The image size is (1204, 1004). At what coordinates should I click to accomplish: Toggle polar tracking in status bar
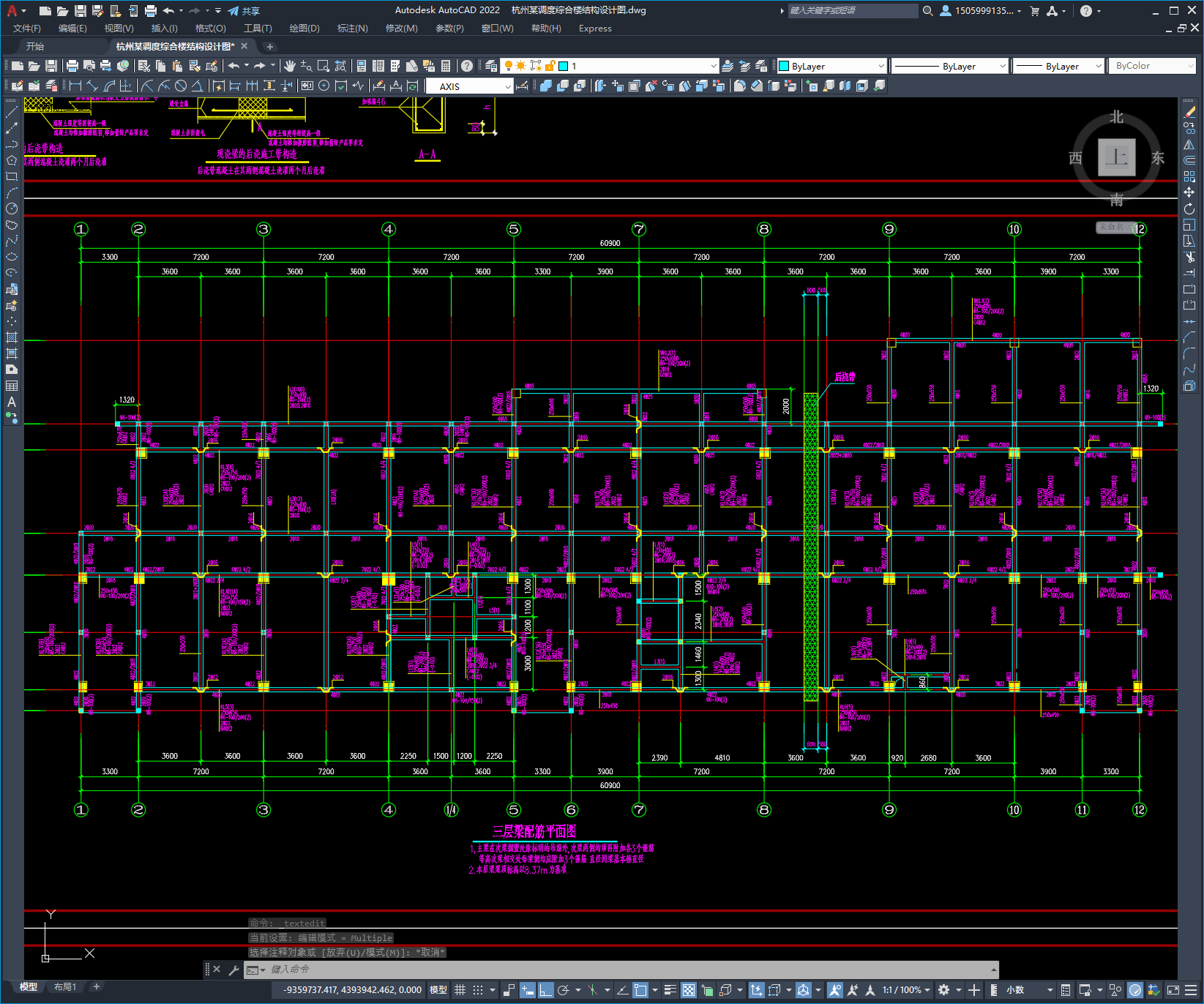coord(564,990)
